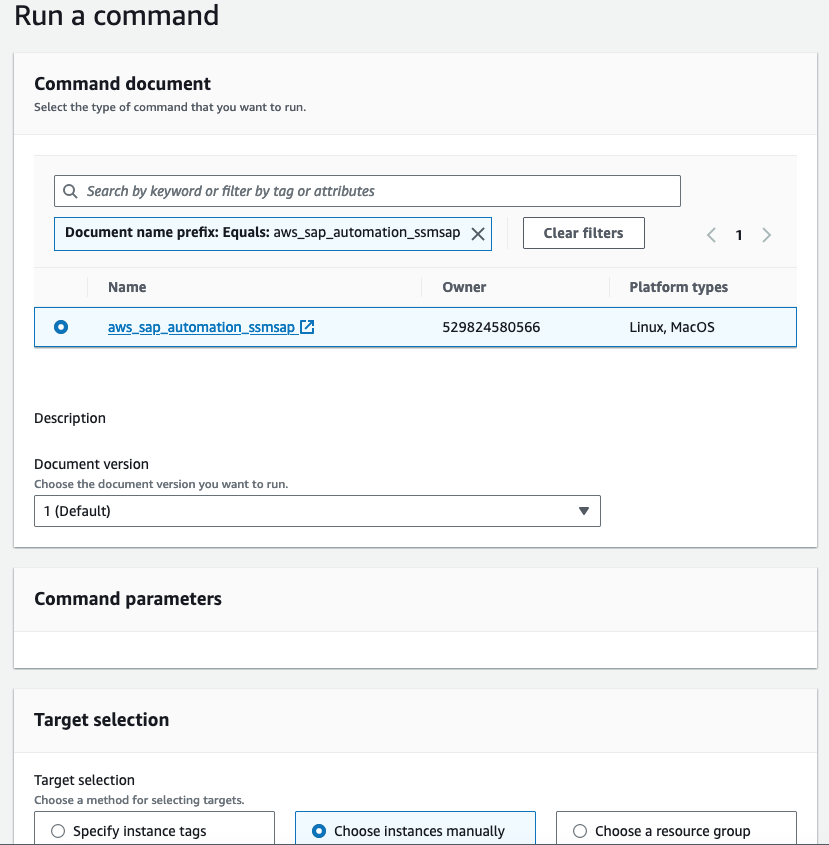Sort by the Owner column header

pyautogui.click(x=464, y=287)
